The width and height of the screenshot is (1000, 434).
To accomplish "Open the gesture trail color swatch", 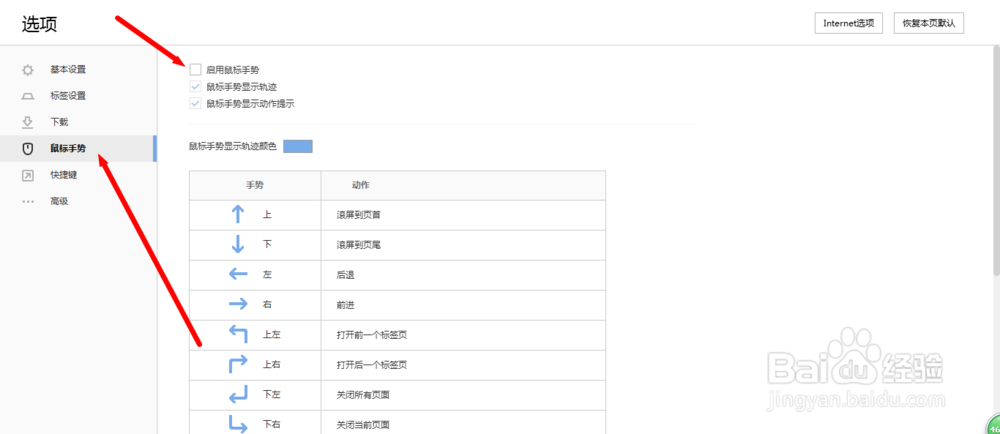I will (298, 147).
